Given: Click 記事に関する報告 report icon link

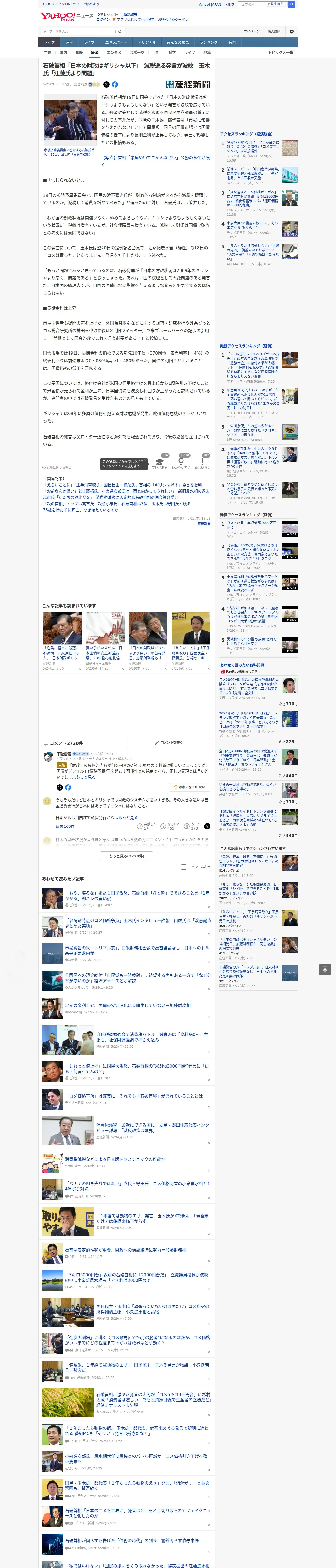Looking at the screenshot, I should 57,468.
